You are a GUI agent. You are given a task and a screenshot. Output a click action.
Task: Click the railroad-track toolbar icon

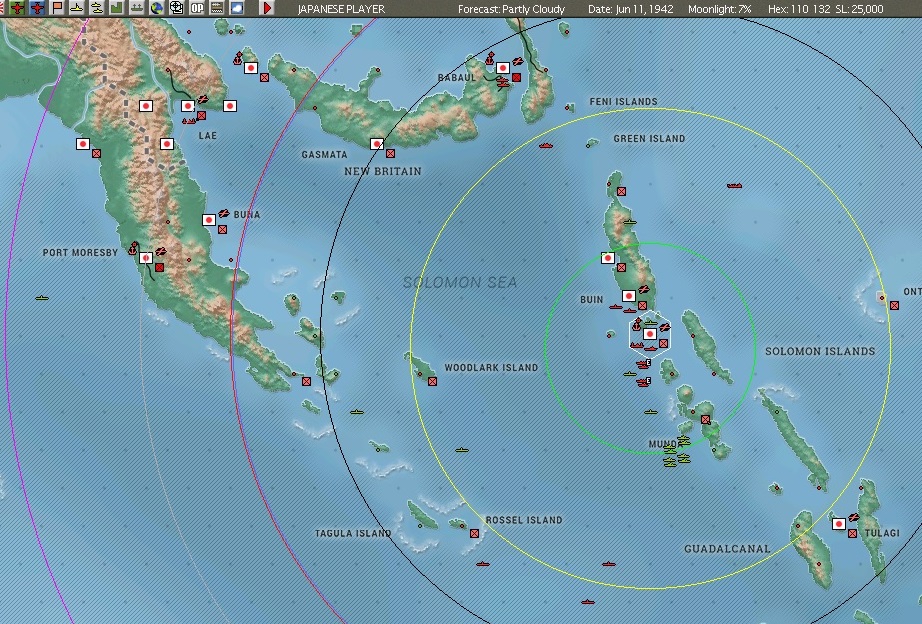pos(216,8)
